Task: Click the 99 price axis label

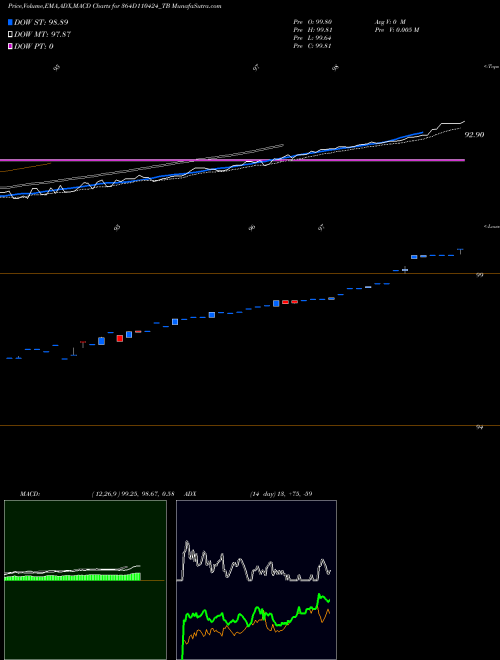Action: (480, 275)
